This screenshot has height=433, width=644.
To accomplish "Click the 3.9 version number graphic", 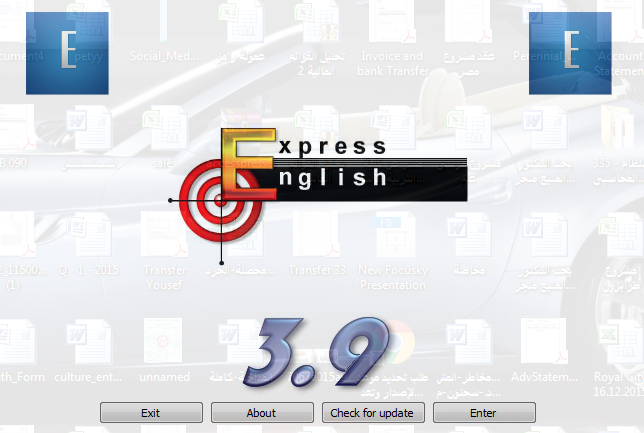I will [316, 351].
